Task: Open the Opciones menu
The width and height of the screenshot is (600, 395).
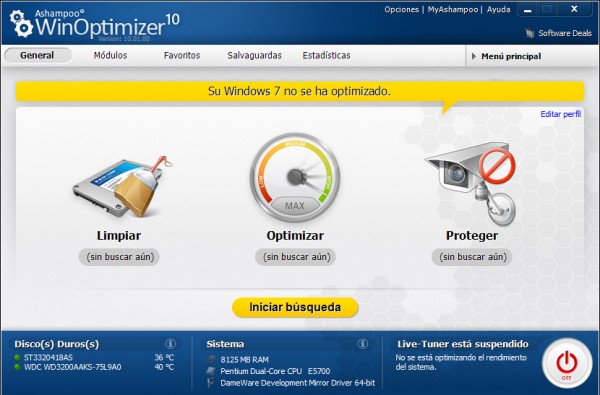Action: tap(402, 10)
